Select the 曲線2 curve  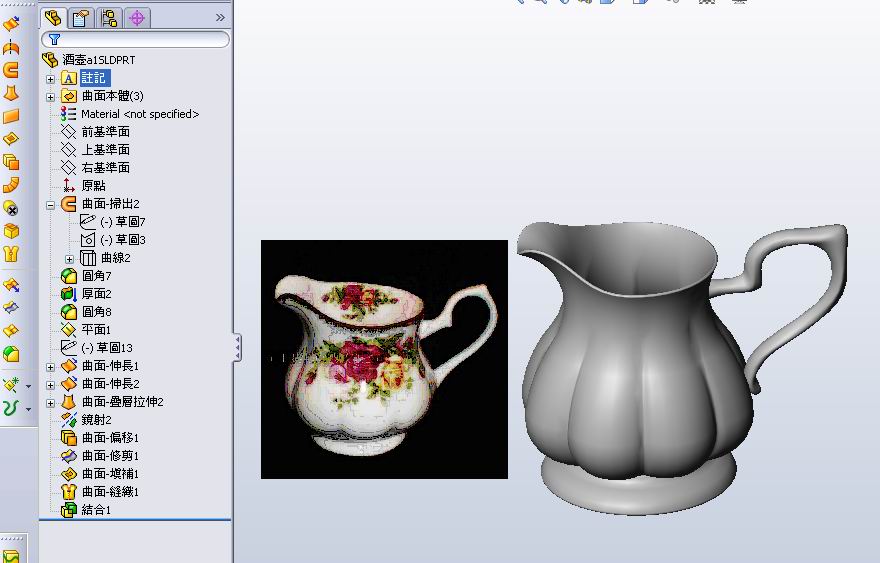115,258
